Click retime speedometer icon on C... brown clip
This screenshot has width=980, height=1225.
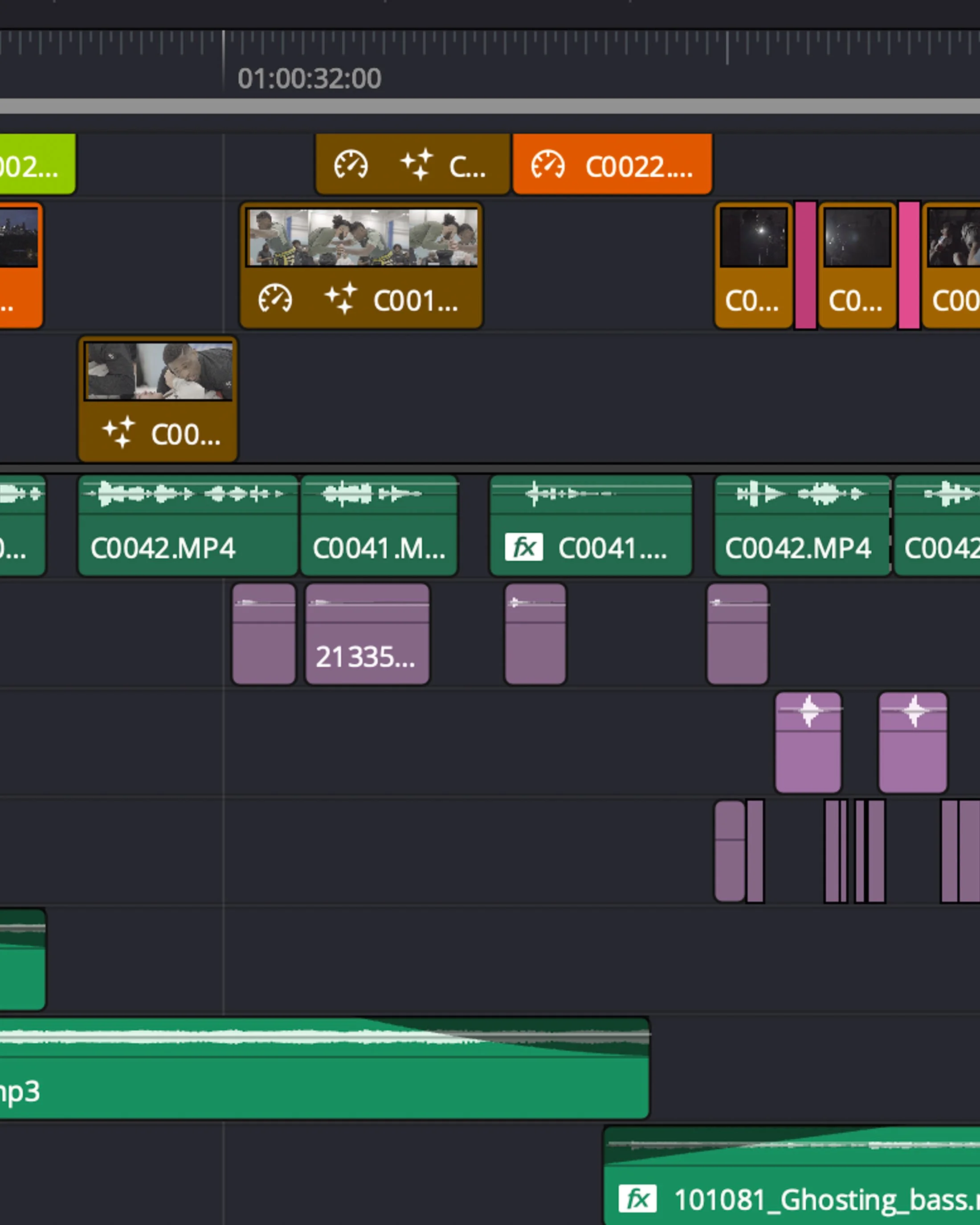pos(351,165)
